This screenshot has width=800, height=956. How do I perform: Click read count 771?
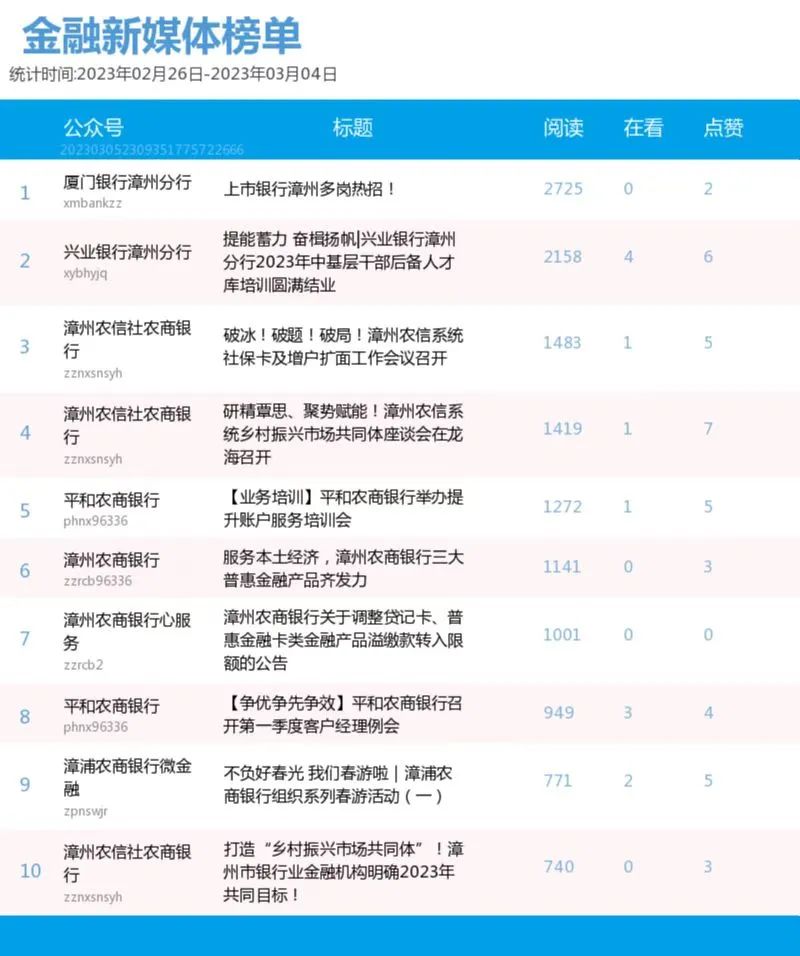(x=558, y=780)
